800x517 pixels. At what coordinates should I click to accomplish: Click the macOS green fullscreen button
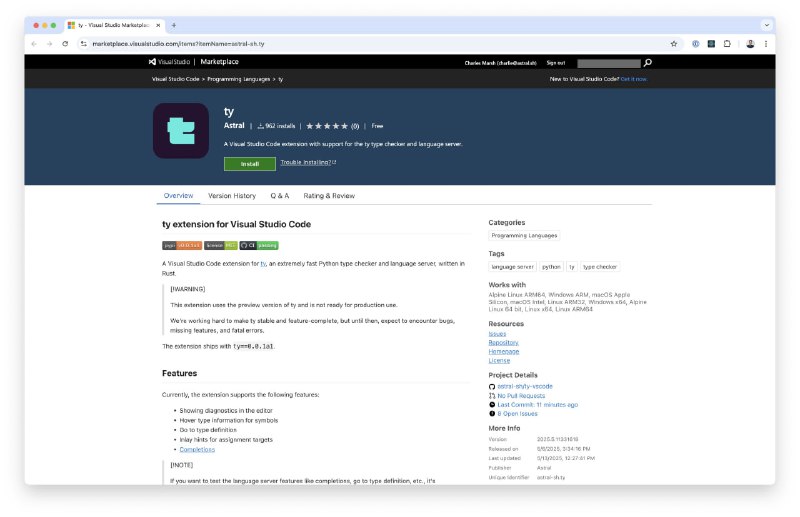[x=53, y=25]
